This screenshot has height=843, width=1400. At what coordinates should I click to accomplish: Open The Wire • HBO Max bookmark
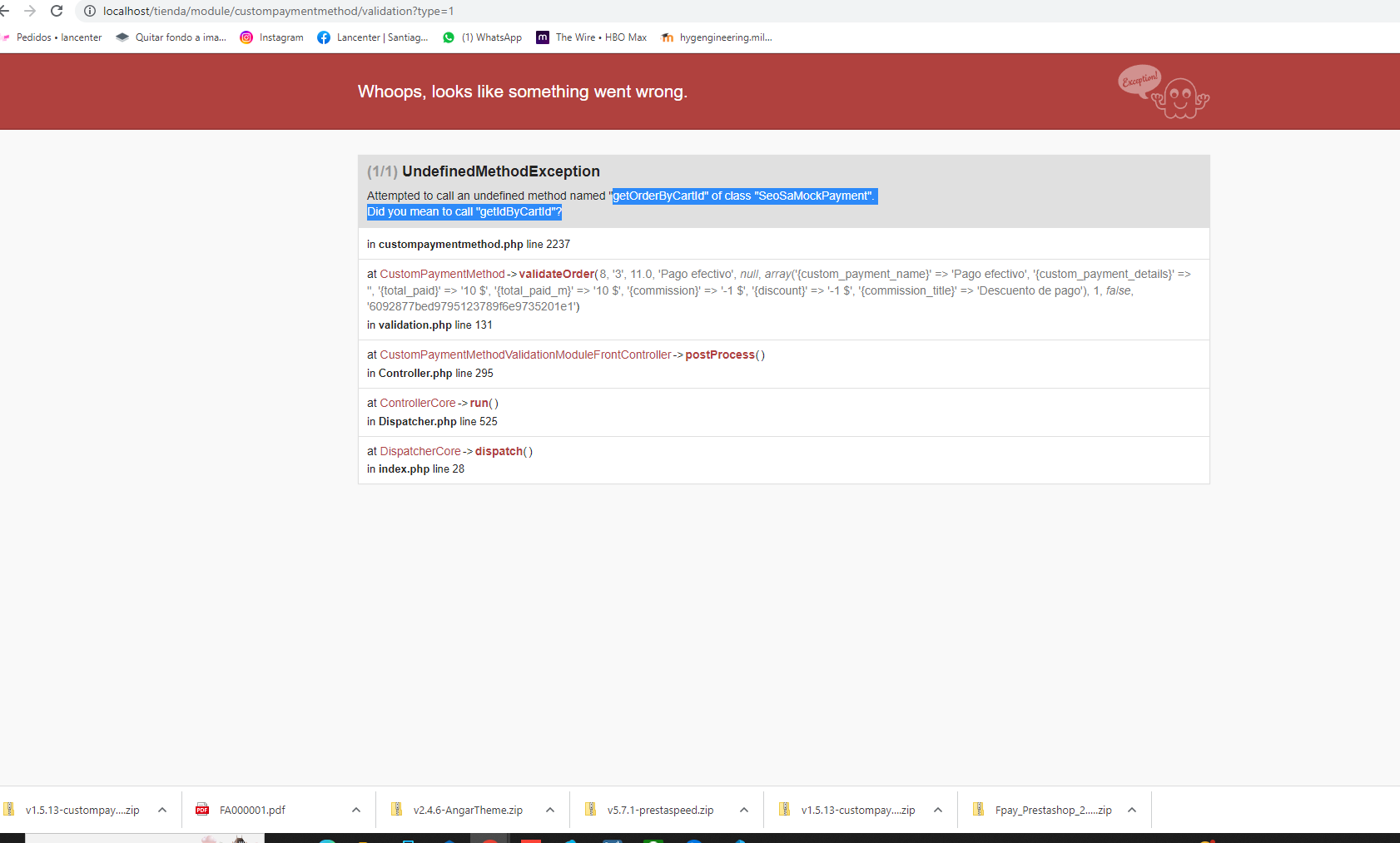pos(592,37)
